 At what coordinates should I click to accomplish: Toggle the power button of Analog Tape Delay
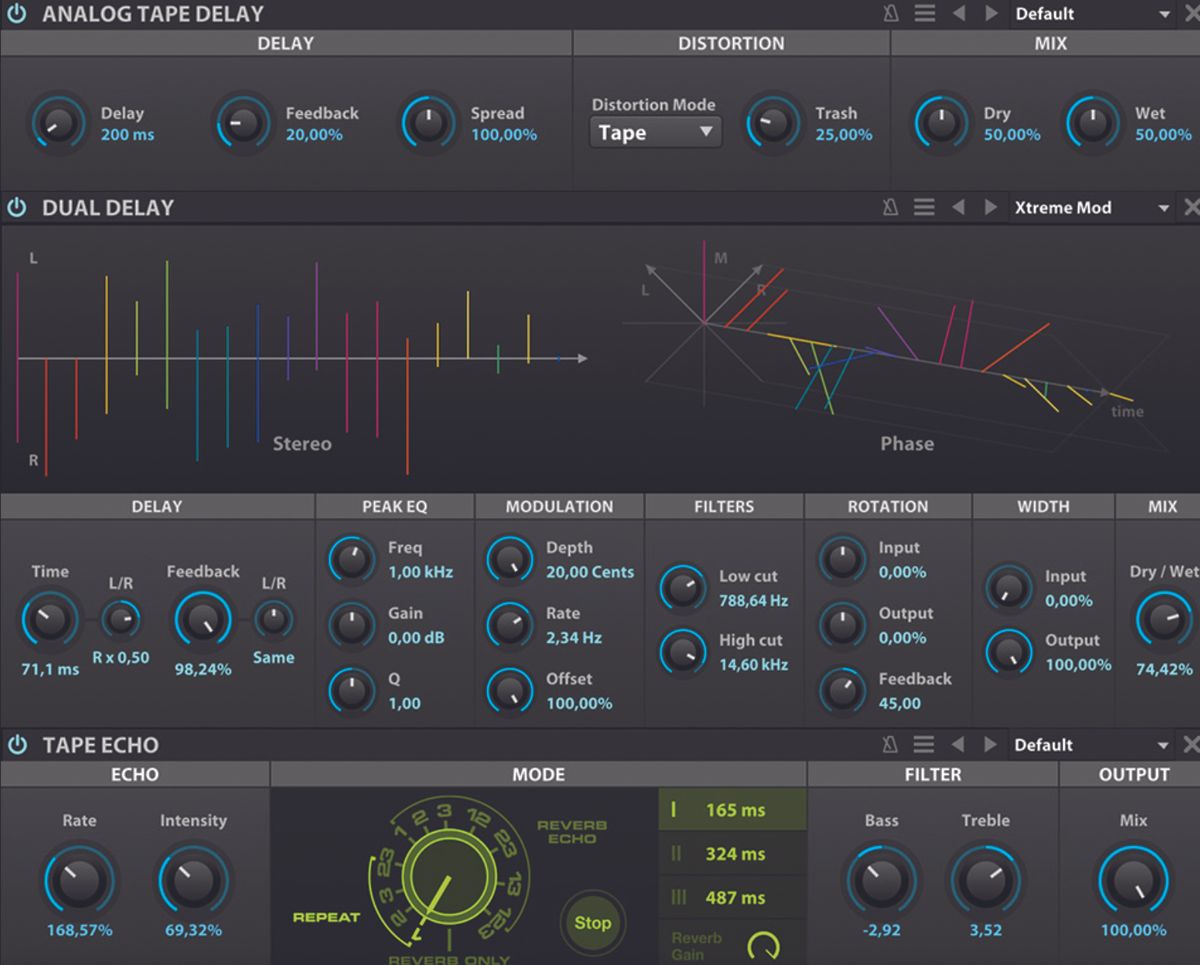[x=14, y=13]
